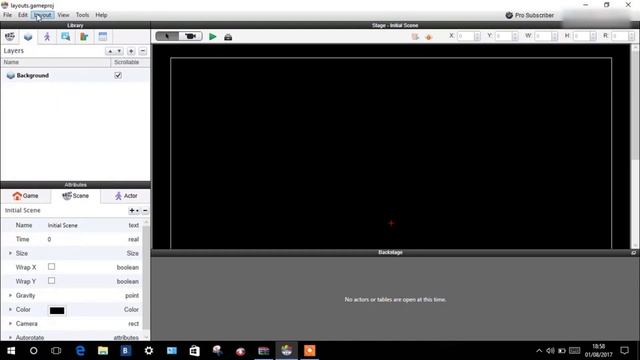Enable the Wrap X checkbox
Viewport: 640px width, 360px height.
[51, 267]
